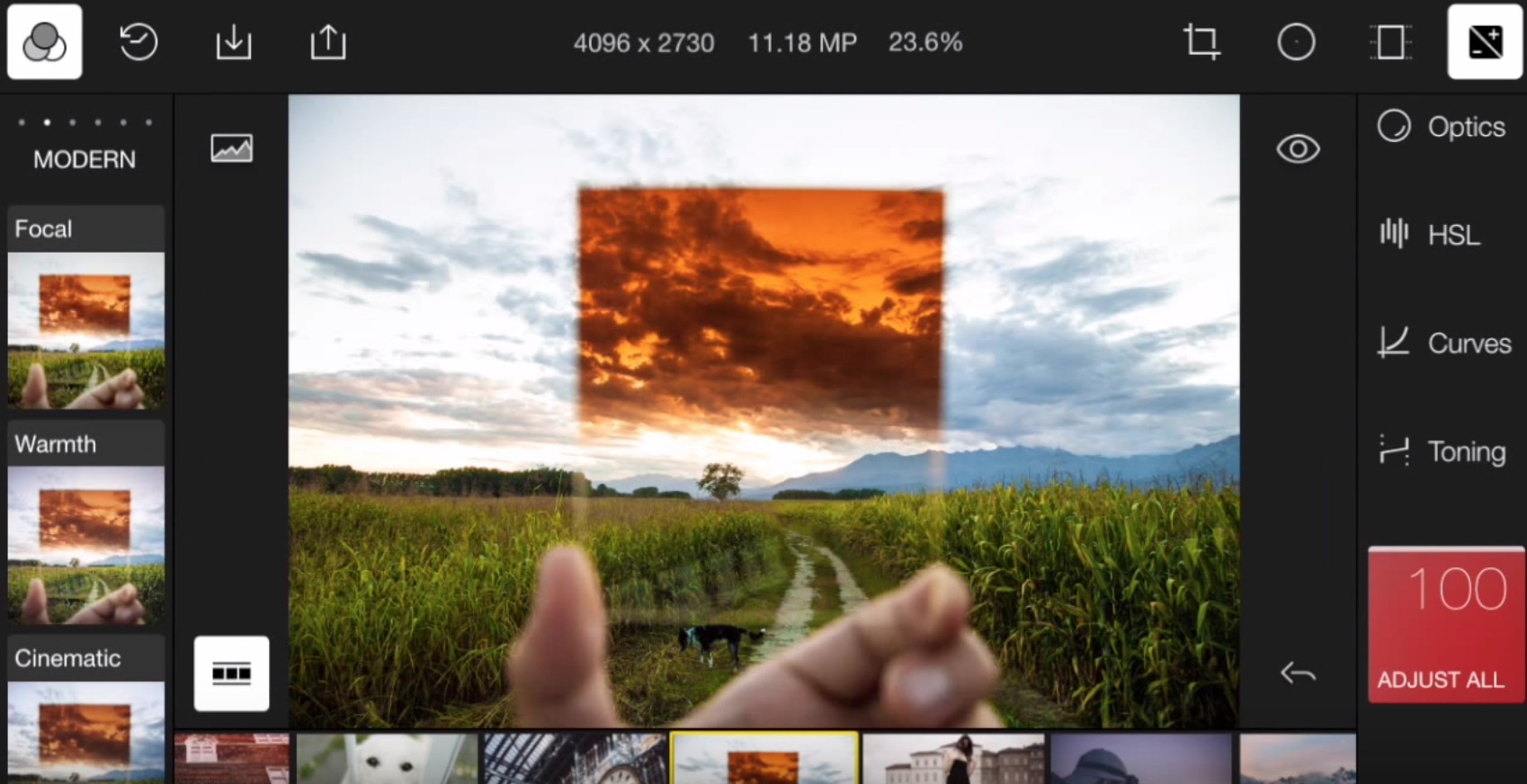Click the Toning icon

tap(1394, 450)
